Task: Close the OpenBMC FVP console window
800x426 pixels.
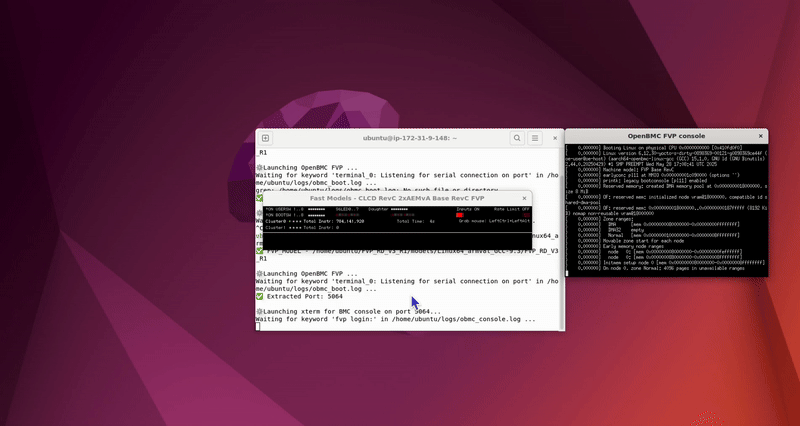Action: point(761,134)
